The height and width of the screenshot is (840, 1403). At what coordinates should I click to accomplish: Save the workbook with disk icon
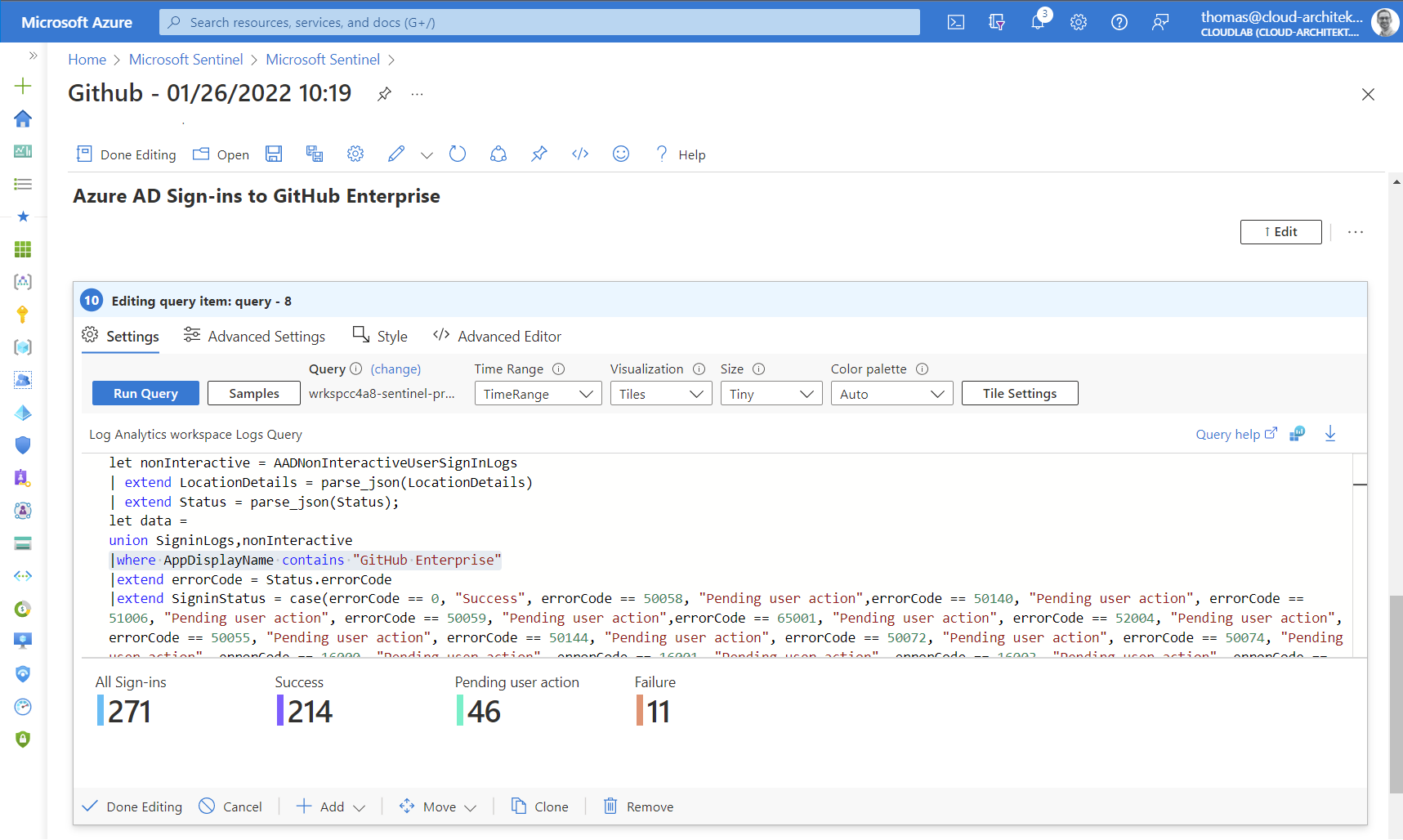click(x=274, y=154)
